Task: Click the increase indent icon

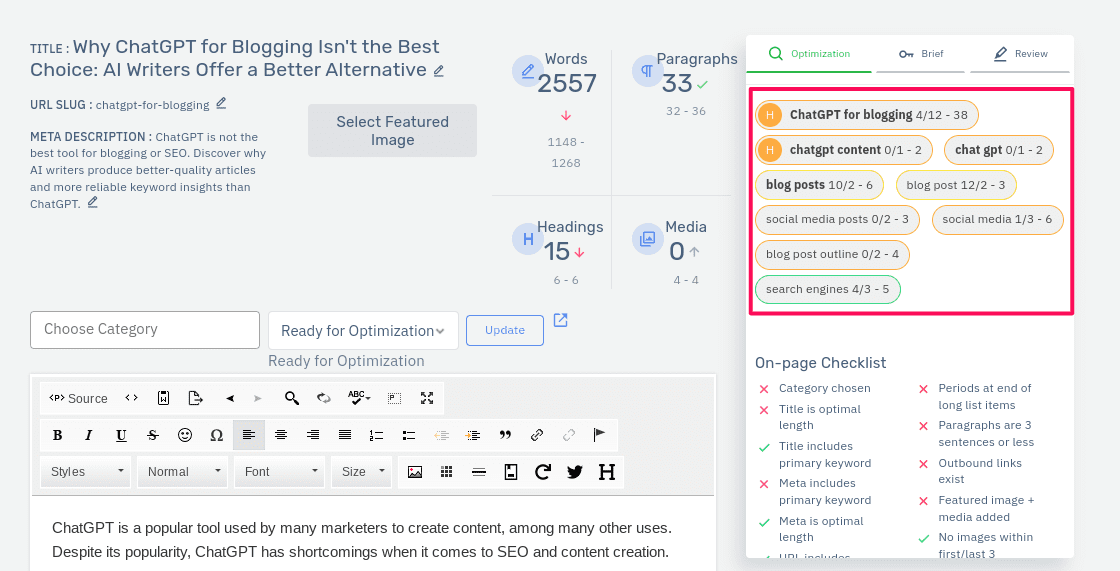Action: click(472, 435)
